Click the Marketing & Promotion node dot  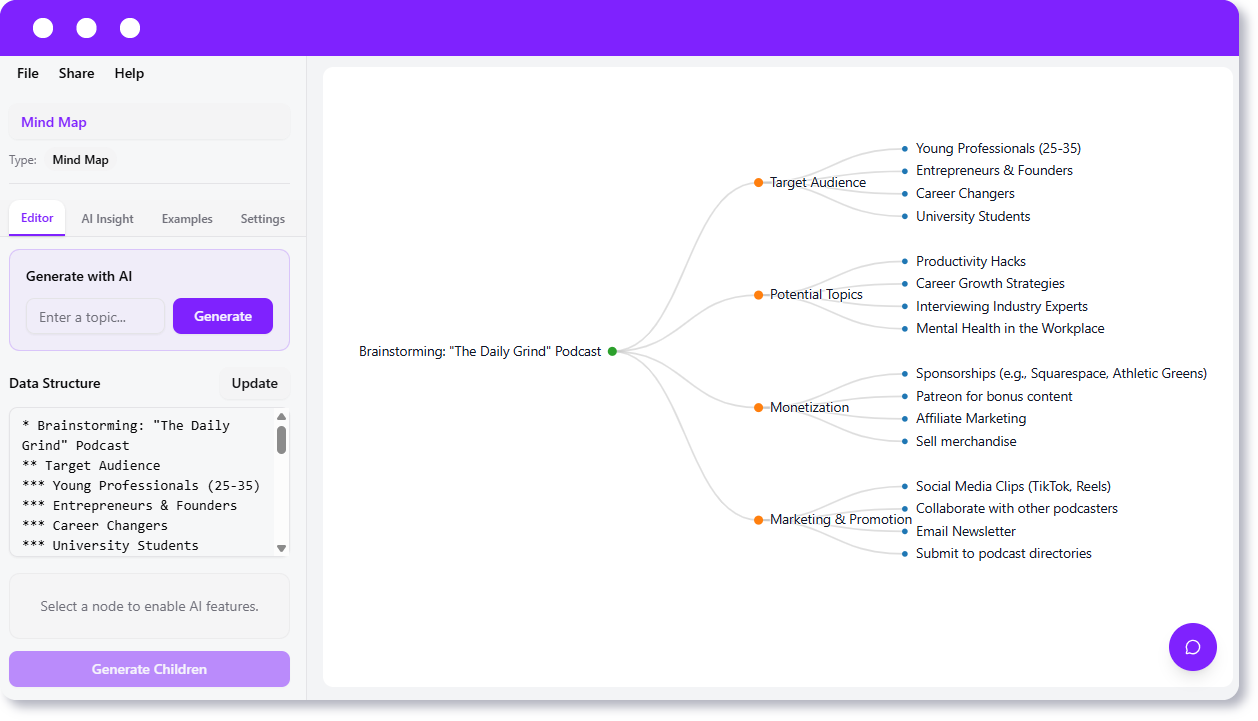759,520
